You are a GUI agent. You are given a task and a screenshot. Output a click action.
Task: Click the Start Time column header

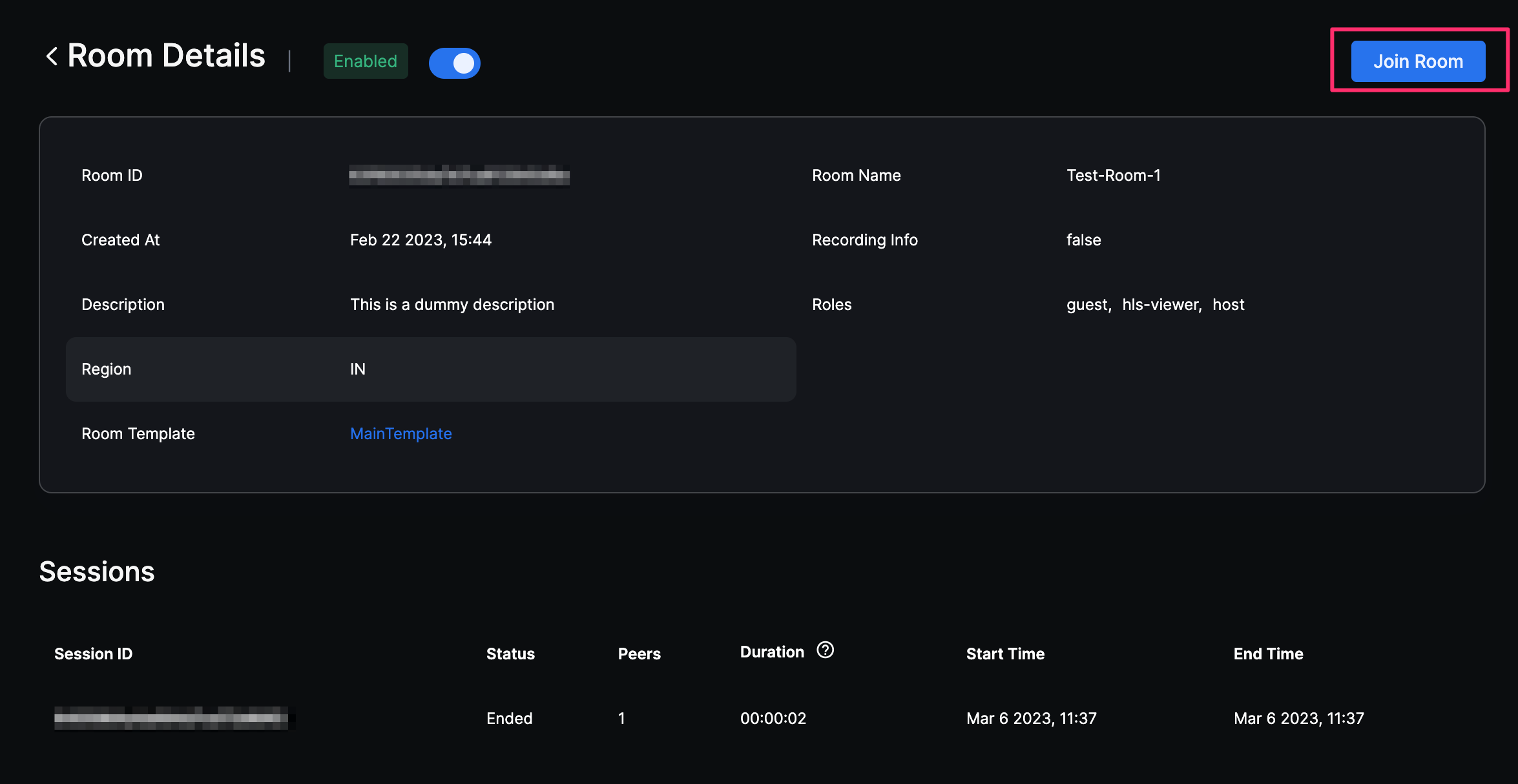[x=1005, y=654]
